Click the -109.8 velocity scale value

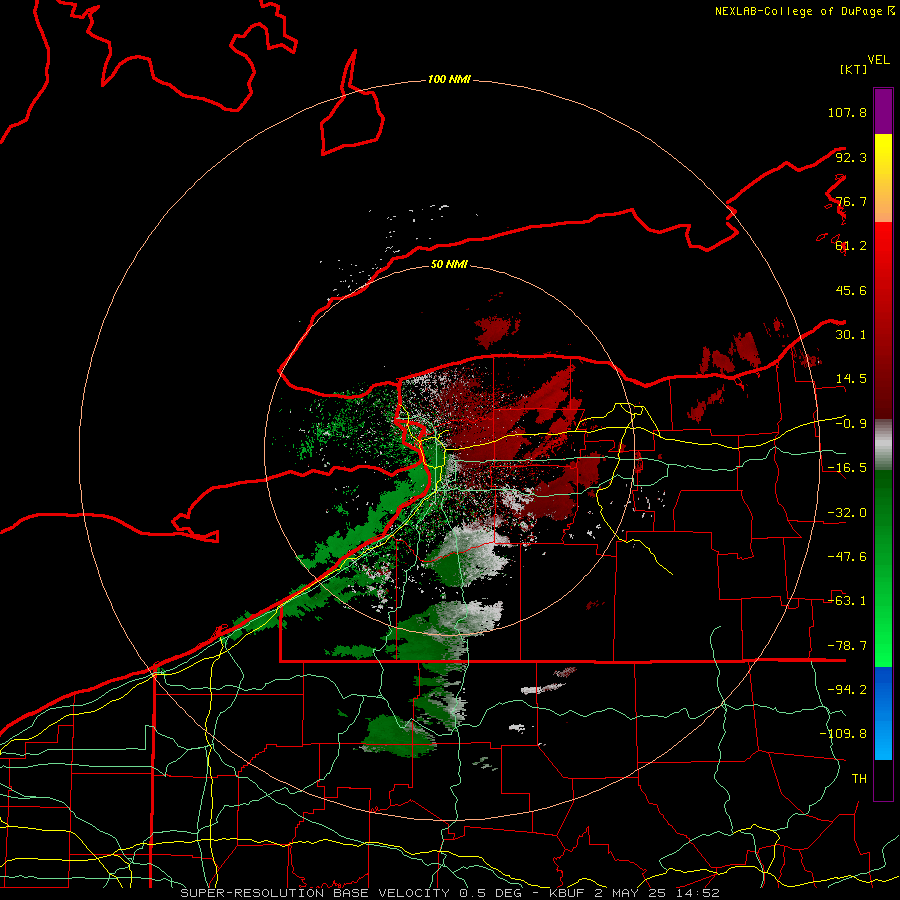(843, 734)
